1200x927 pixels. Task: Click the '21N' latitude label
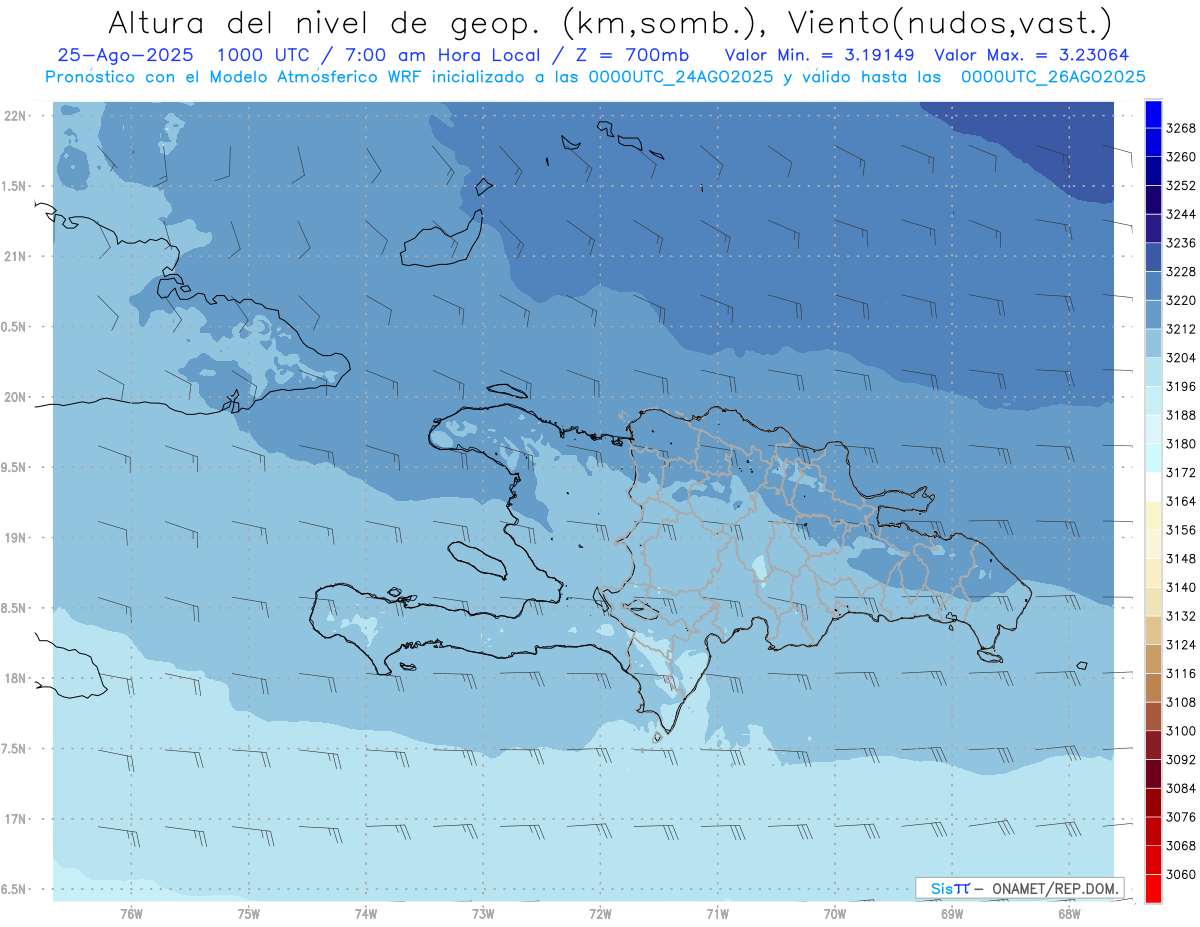tap(15, 257)
